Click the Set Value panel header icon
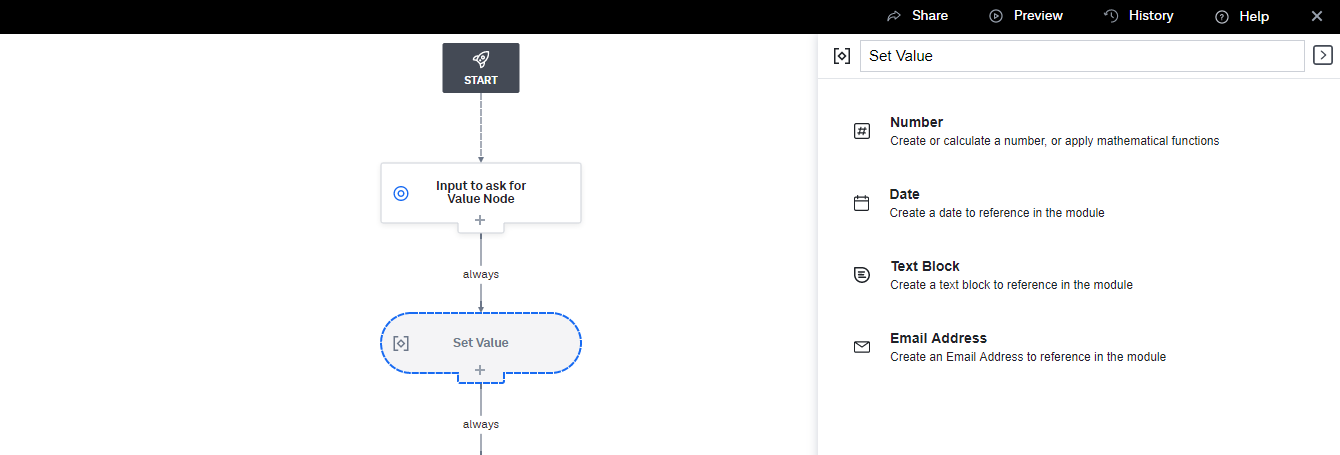Image resolution: width=1340 pixels, height=455 pixels. (x=842, y=56)
